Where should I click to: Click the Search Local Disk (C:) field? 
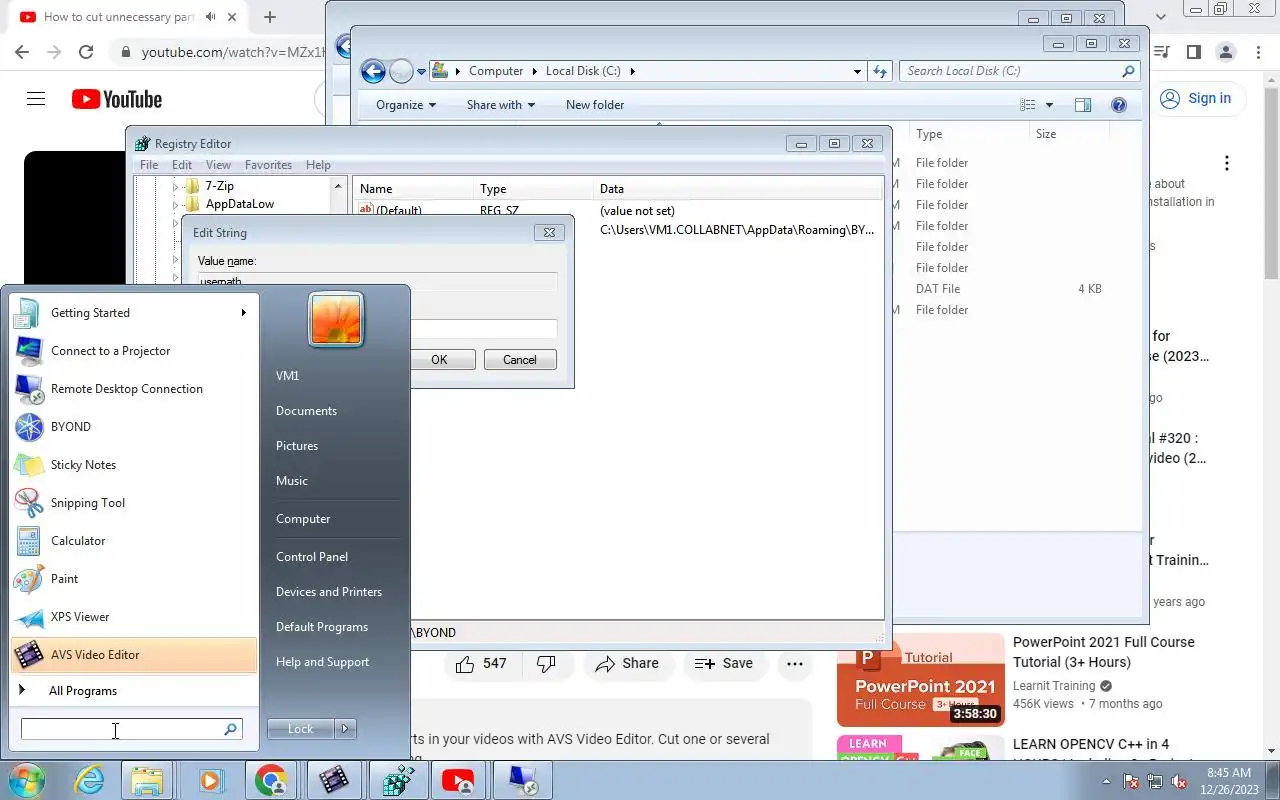click(1020, 71)
